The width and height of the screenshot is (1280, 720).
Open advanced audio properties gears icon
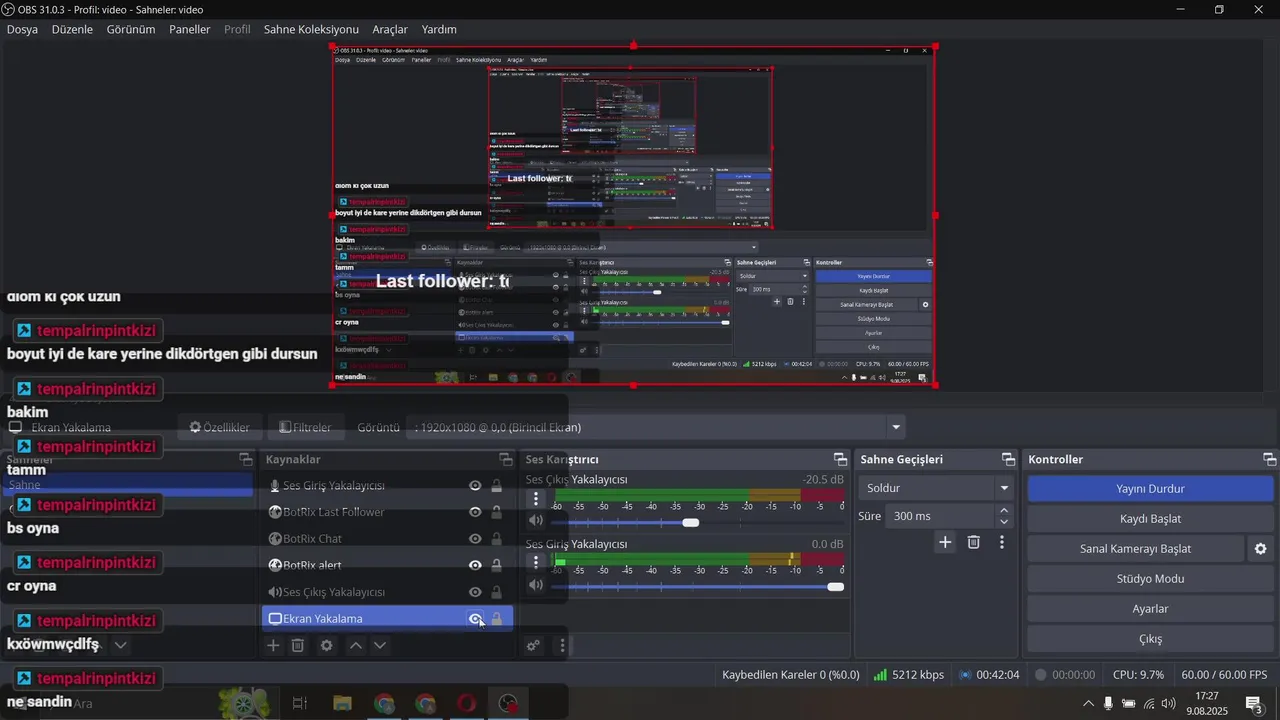pos(534,646)
